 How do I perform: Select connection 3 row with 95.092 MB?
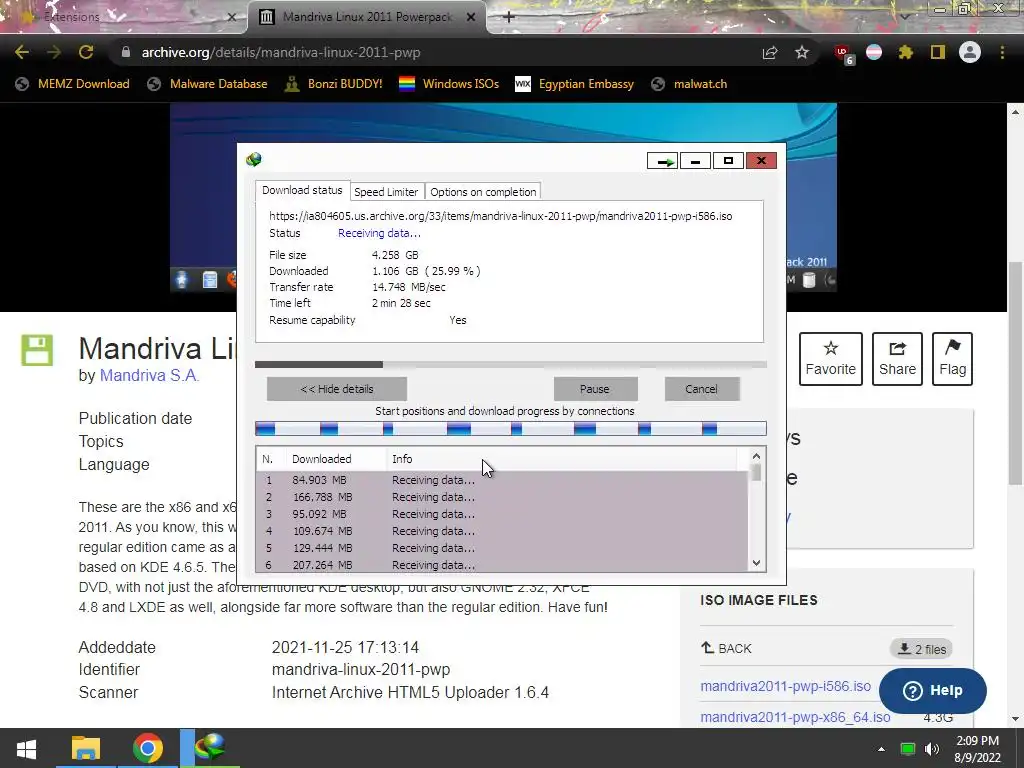pyautogui.click(x=502, y=514)
